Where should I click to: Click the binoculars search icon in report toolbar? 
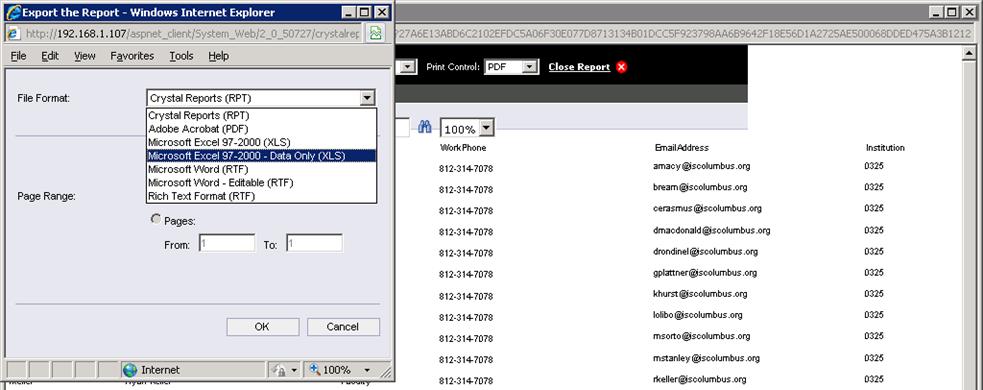pyautogui.click(x=425, y=127)
